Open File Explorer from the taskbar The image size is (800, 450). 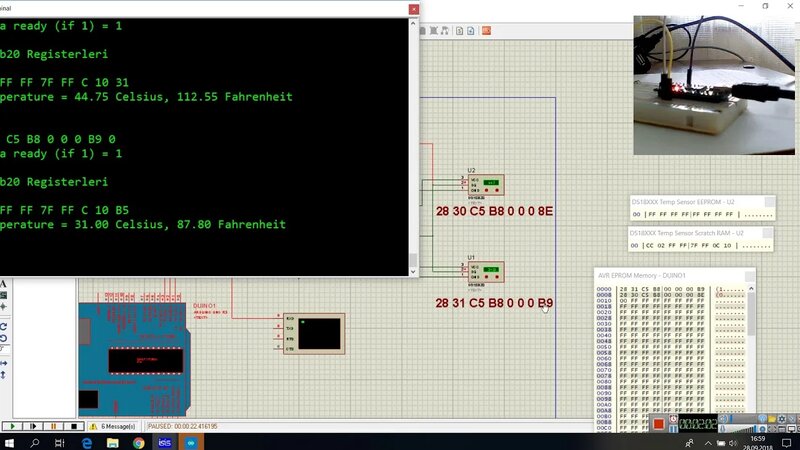point(113,442)
